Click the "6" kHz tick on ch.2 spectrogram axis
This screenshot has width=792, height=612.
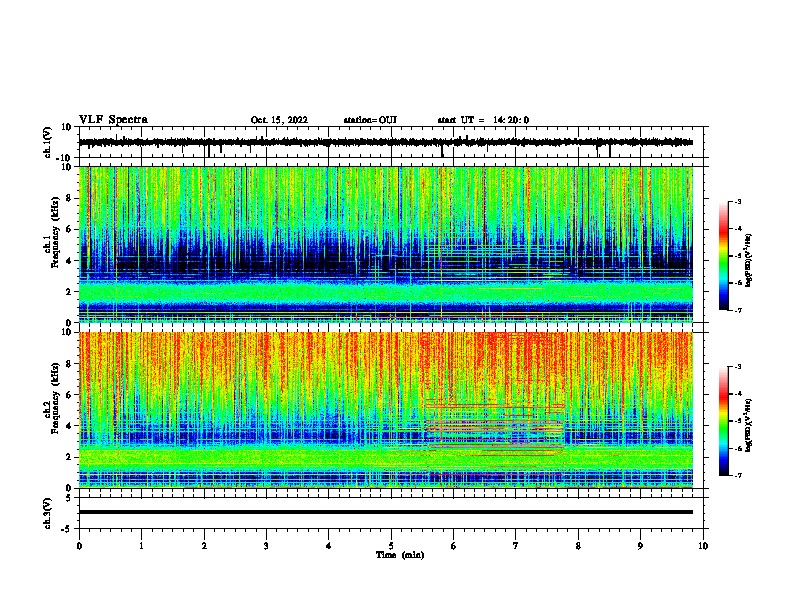click(x=69, y=394)
